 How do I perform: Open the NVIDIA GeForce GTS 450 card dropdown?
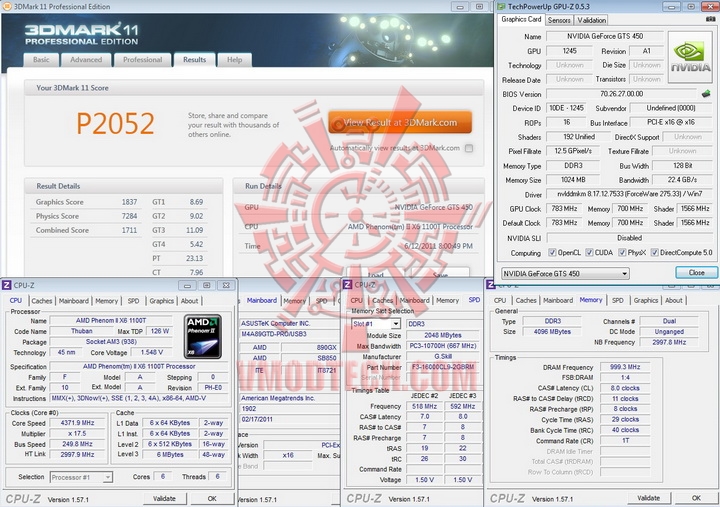pyautogui.click(x=565, y=274)
